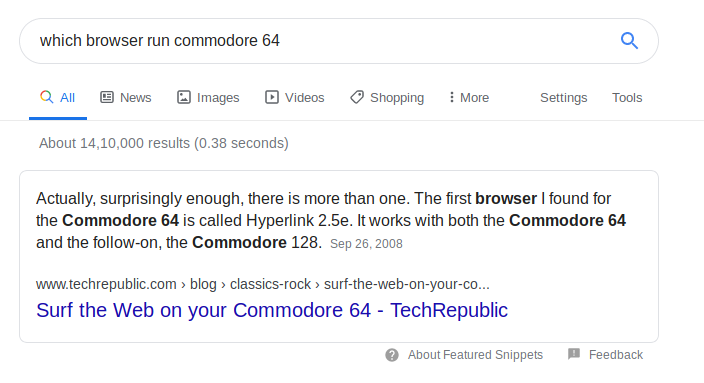Image resolution: width=704 pixels, height=383 pixels.
Task: Open the Videos results tab
Action: (295, 97)
